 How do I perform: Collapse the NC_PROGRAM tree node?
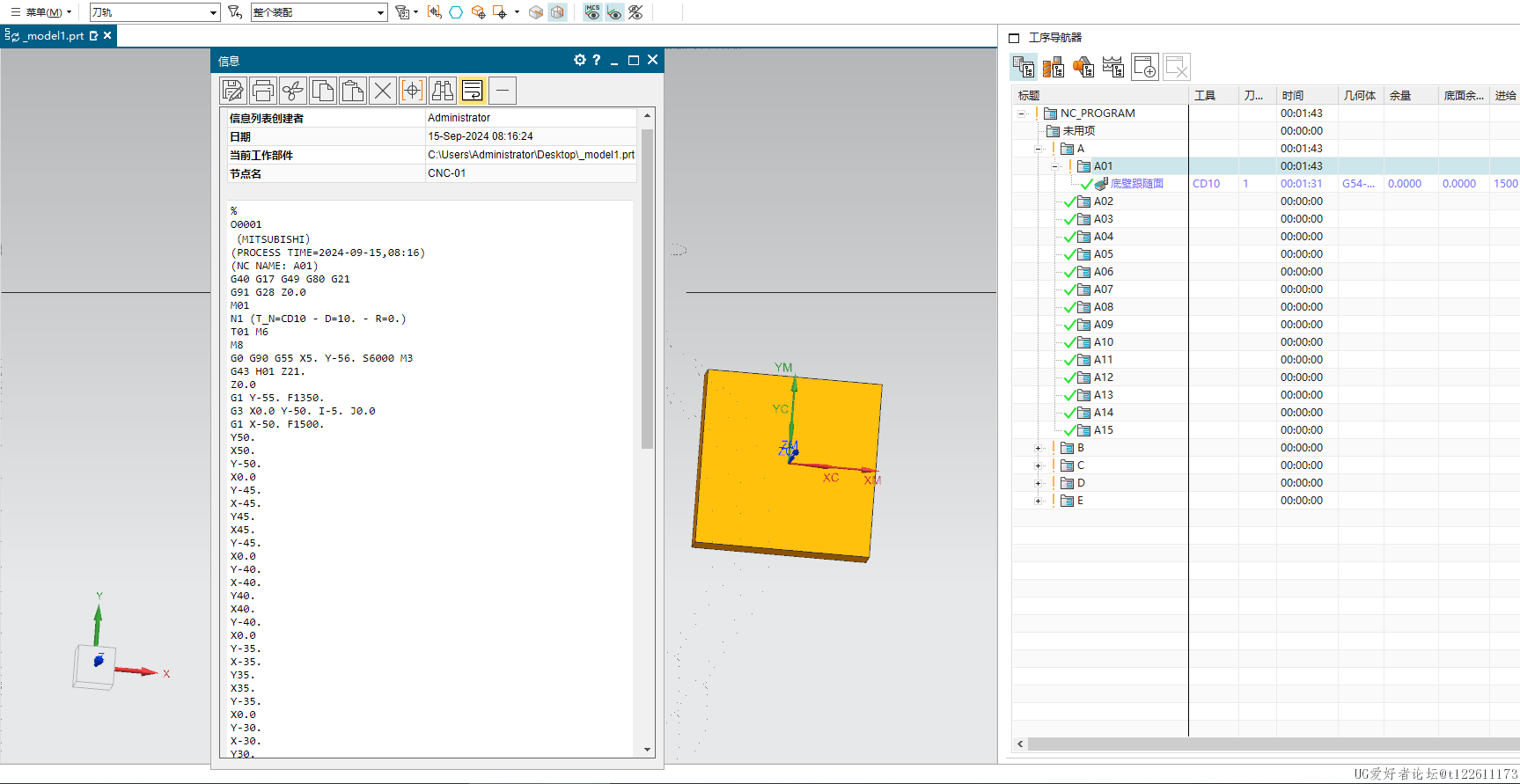1021,114
